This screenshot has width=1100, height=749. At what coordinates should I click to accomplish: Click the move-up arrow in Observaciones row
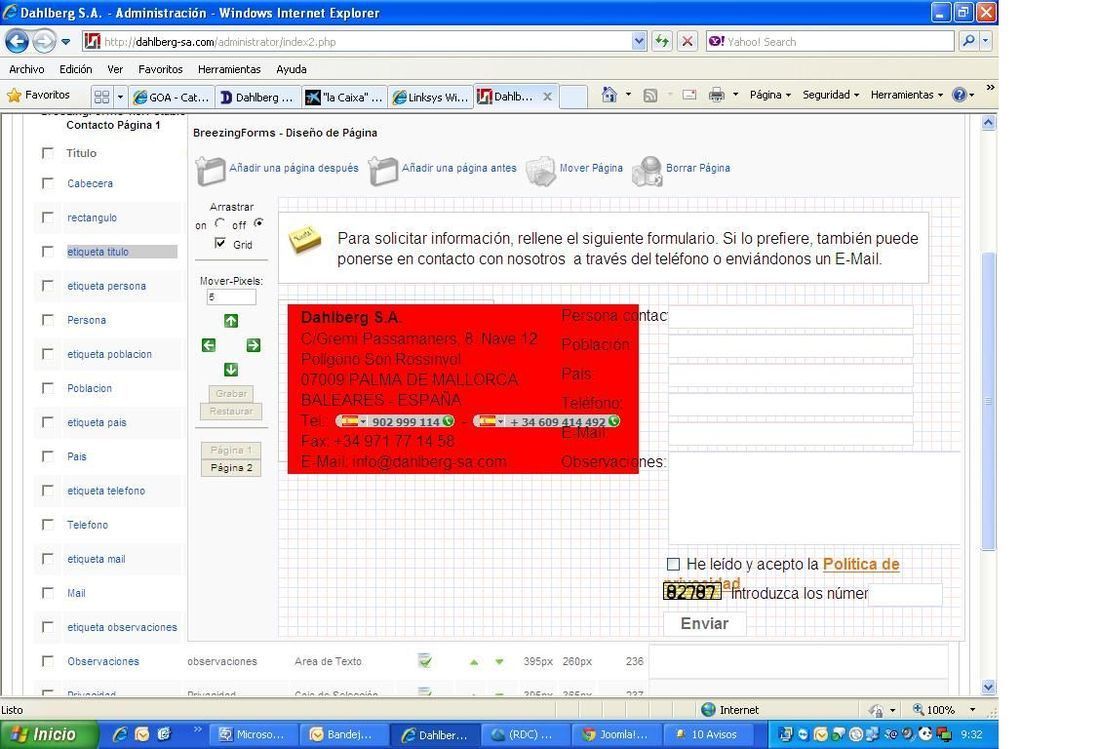pos(474,661)
